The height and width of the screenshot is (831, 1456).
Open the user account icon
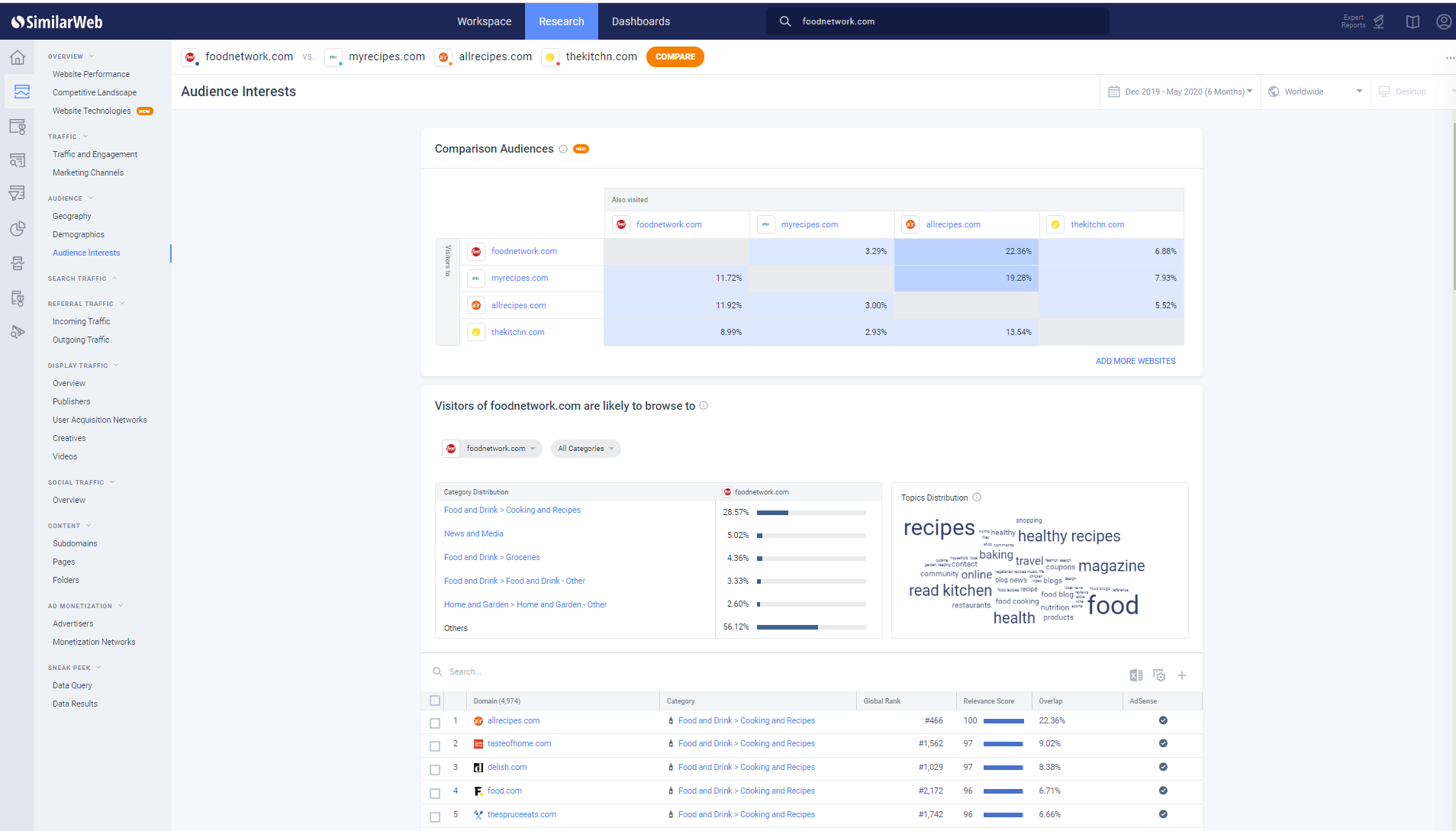(1444, 21)
